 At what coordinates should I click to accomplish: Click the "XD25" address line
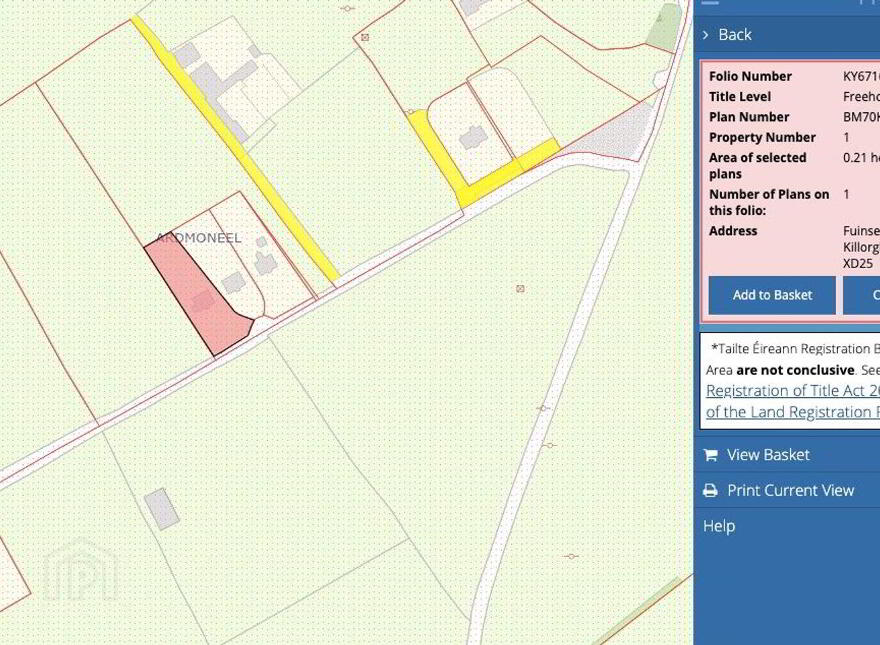858,263
